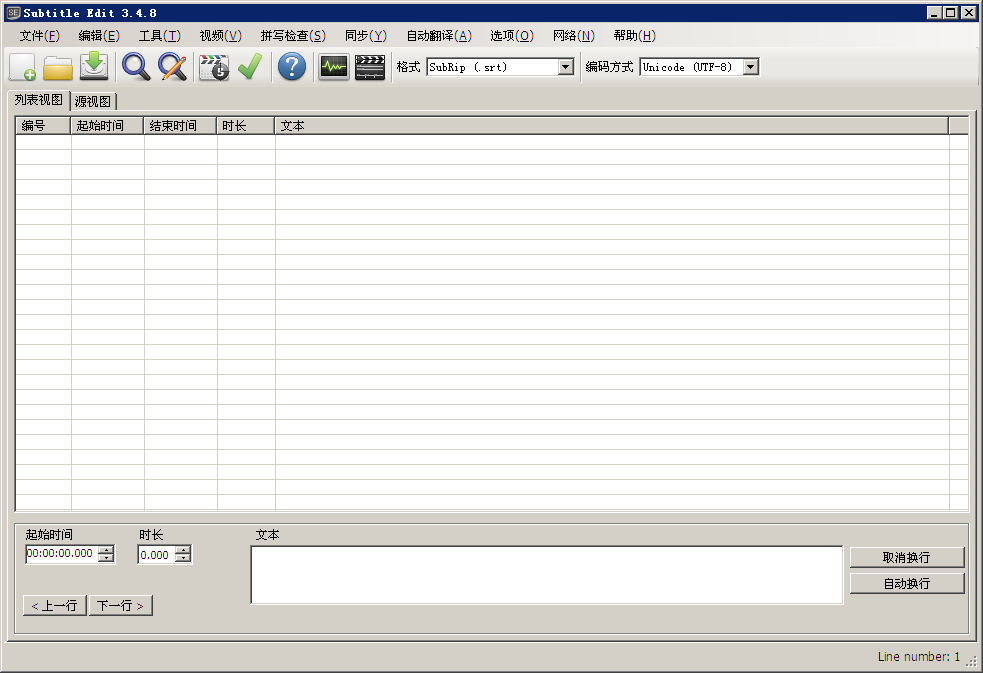
Task: Click the 自动换行 button
Action: pos(906,582)
